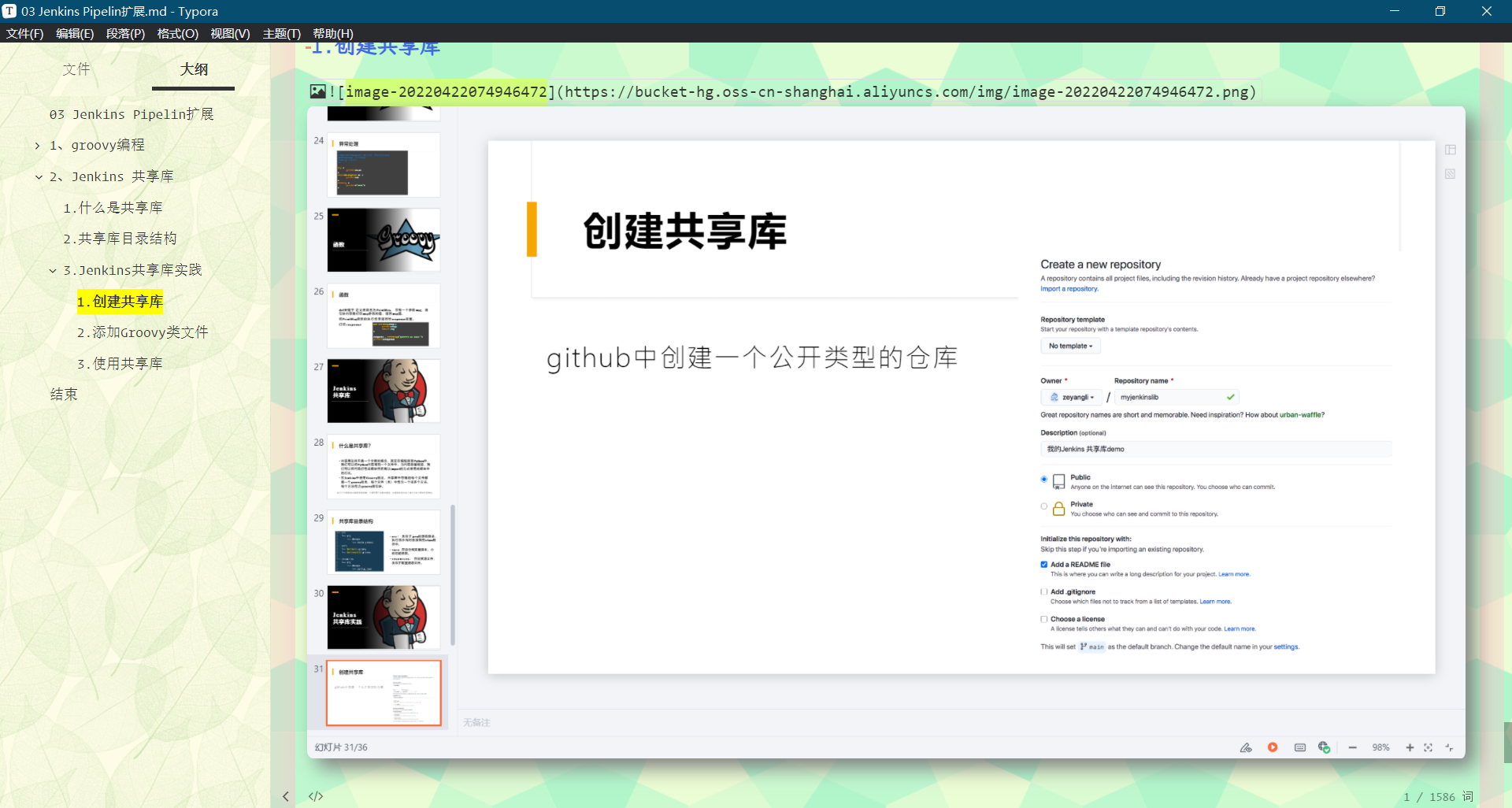Click Learn more link under Choose a license
The width and height of the screenshot is (1512, 808).
(1240, 629)
